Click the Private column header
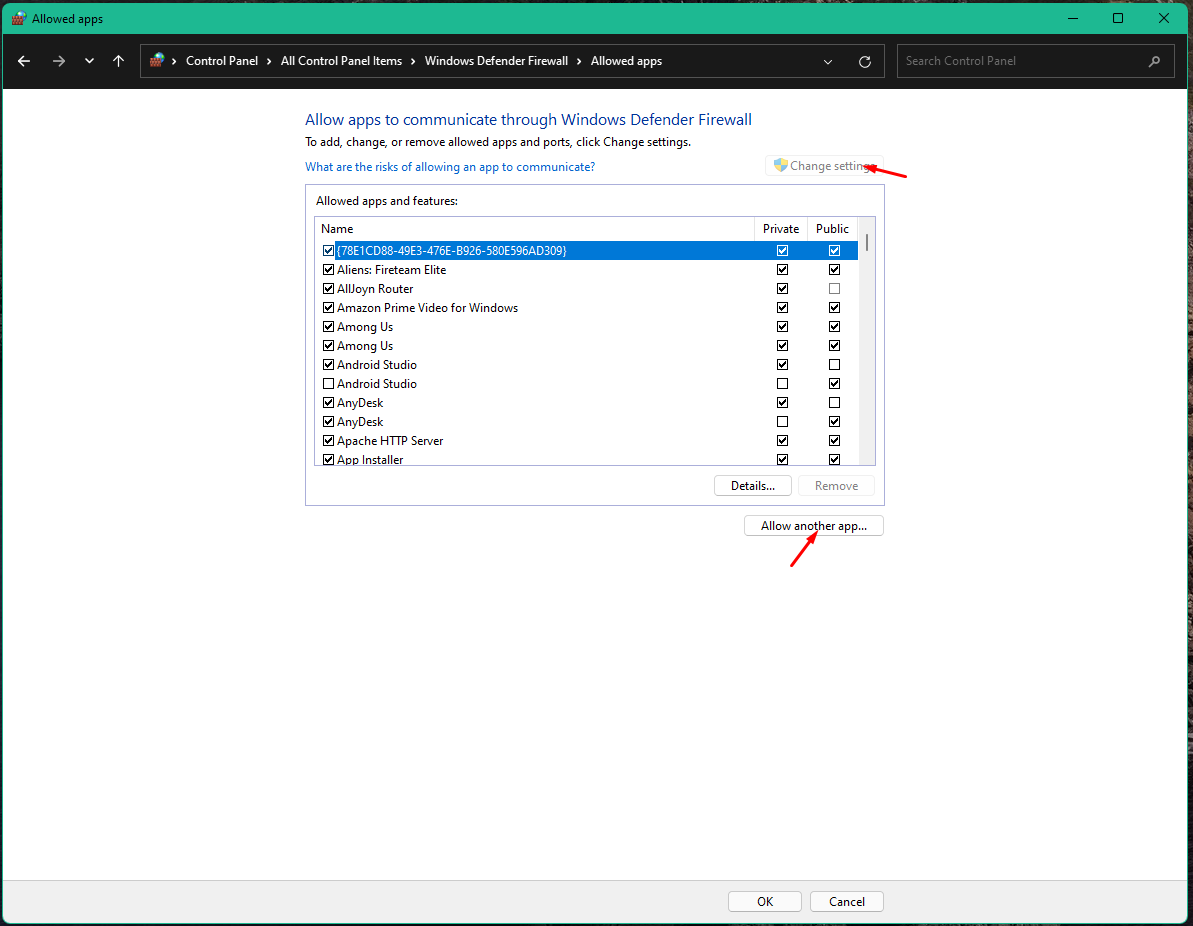This screenshot has height=926, width=1193. tap(781, 228)
